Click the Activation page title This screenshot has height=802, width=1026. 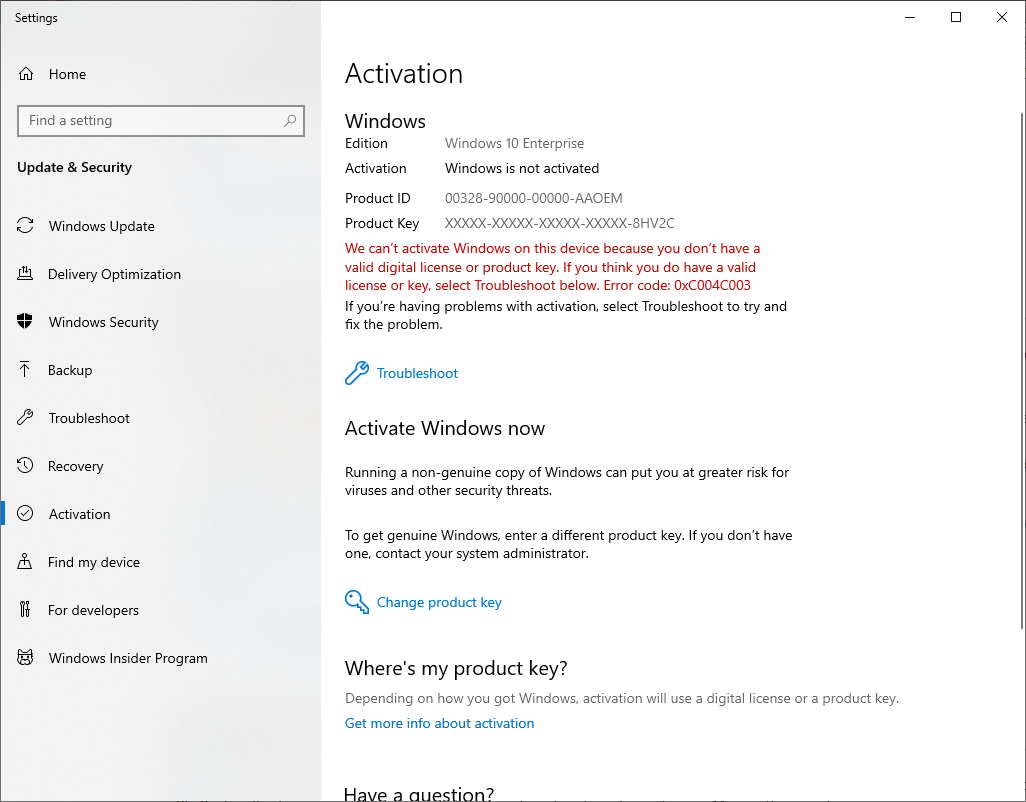(x=404, y=73)
